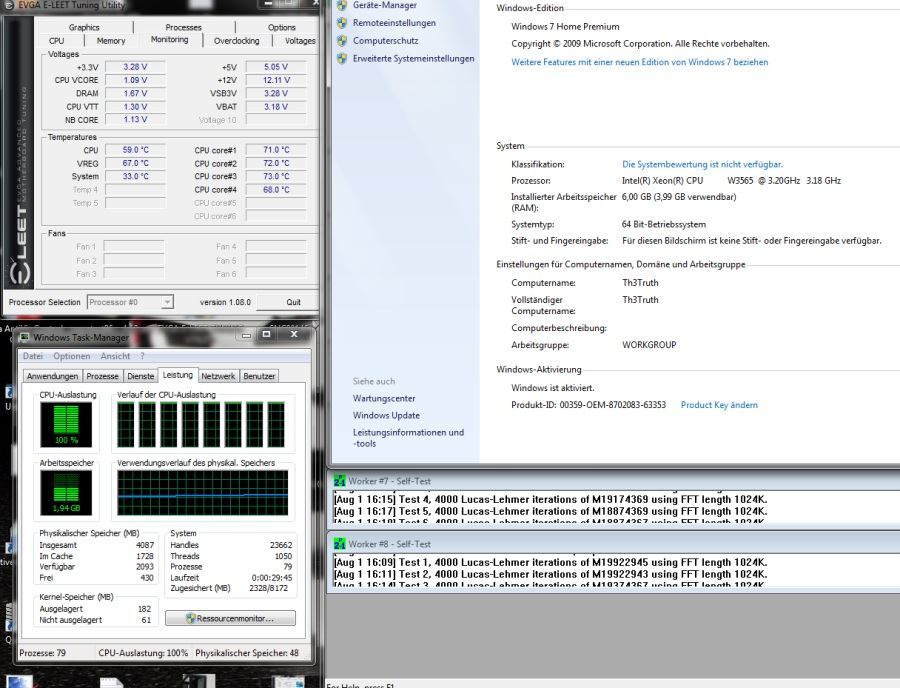Click shield icon beside Computerschutz
The height and width of the screenshot is (688, 900).
343,41
